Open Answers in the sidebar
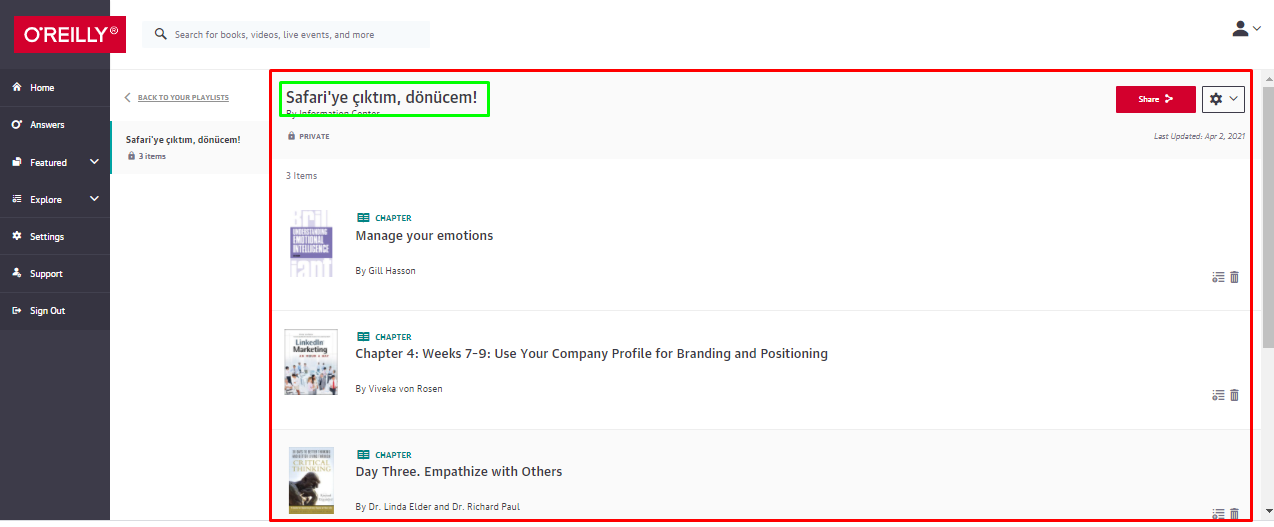Image resolution: width=1274 pixels, height=527 pixels. click(x=47, y=125)
